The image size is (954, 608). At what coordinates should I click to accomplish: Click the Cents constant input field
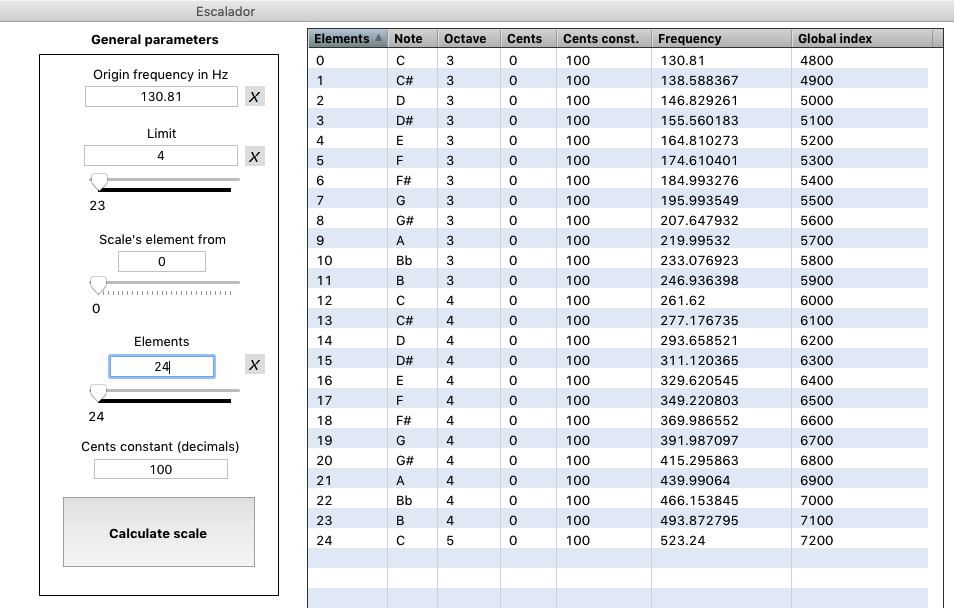coord(161,469)
